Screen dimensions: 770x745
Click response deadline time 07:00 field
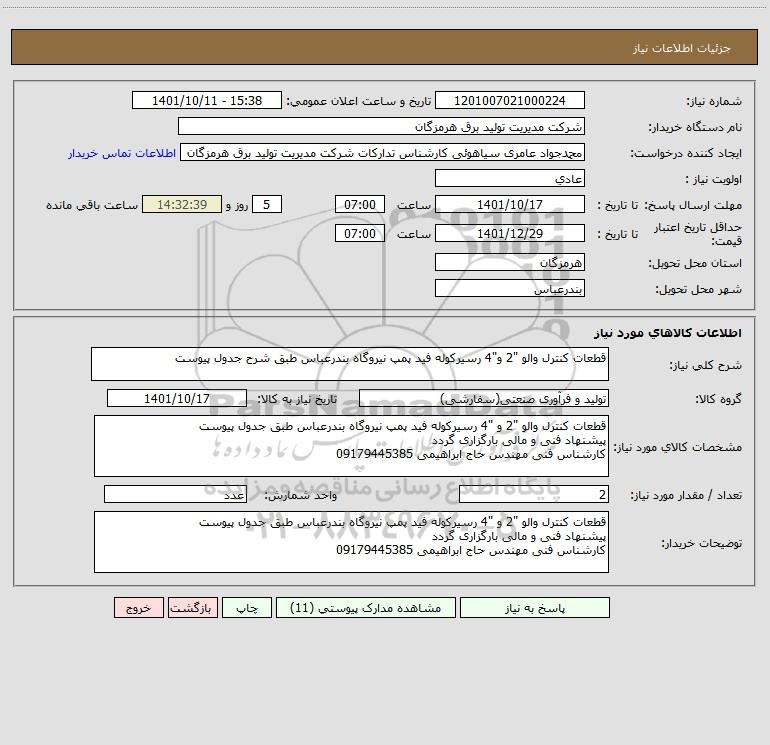(x=359, y=204)
